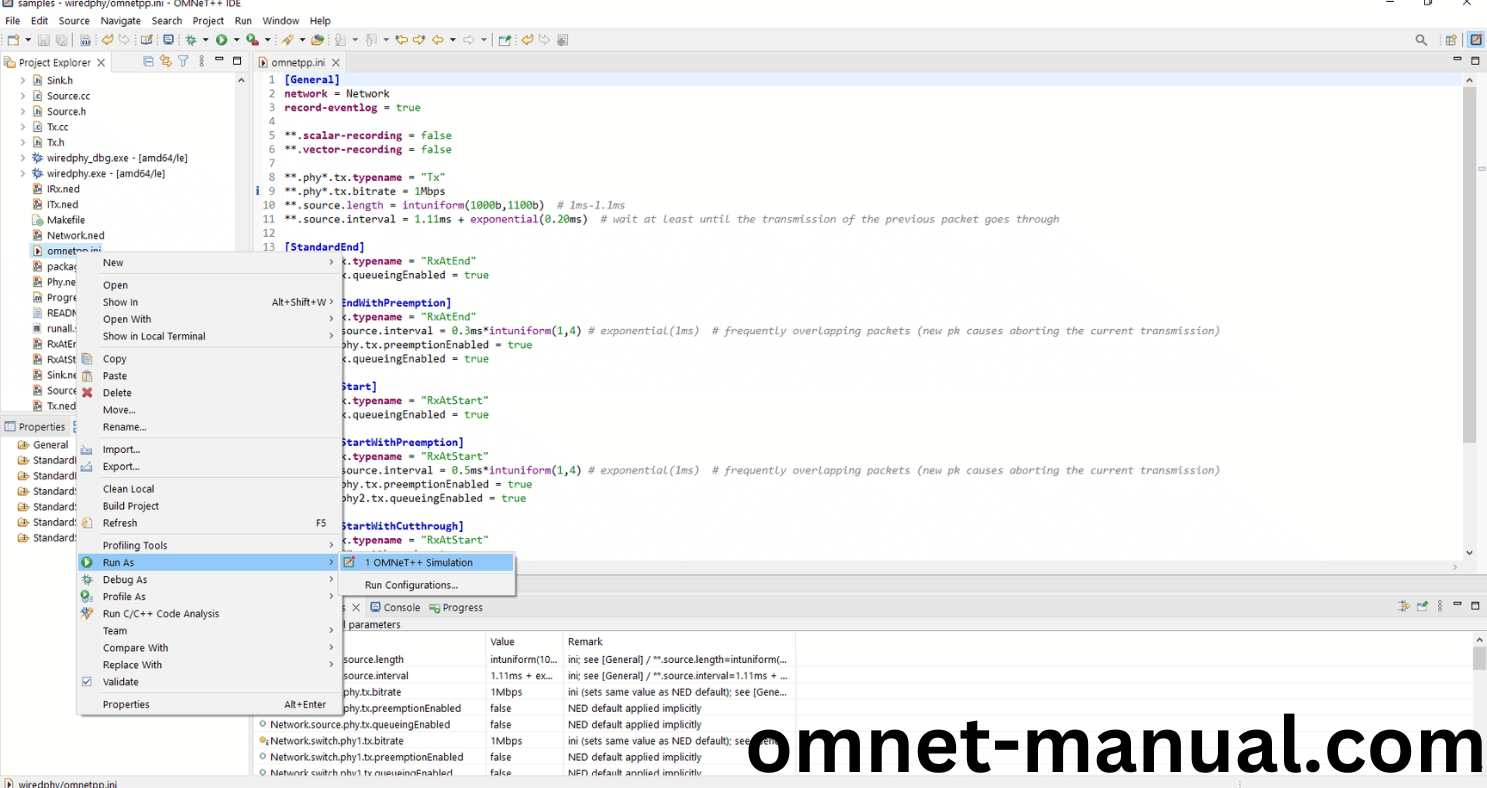Open the Window menu

point(280,20)
